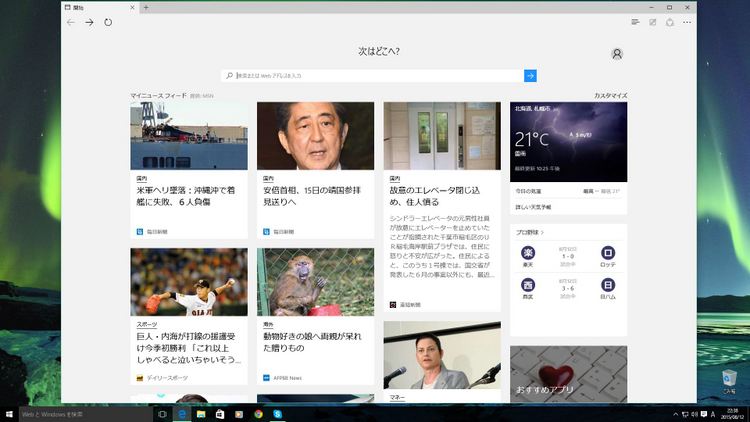The height and width of the screenshot is (422, 750).
Task: Click the prime minister portrait photo
Action: (316, 136)
